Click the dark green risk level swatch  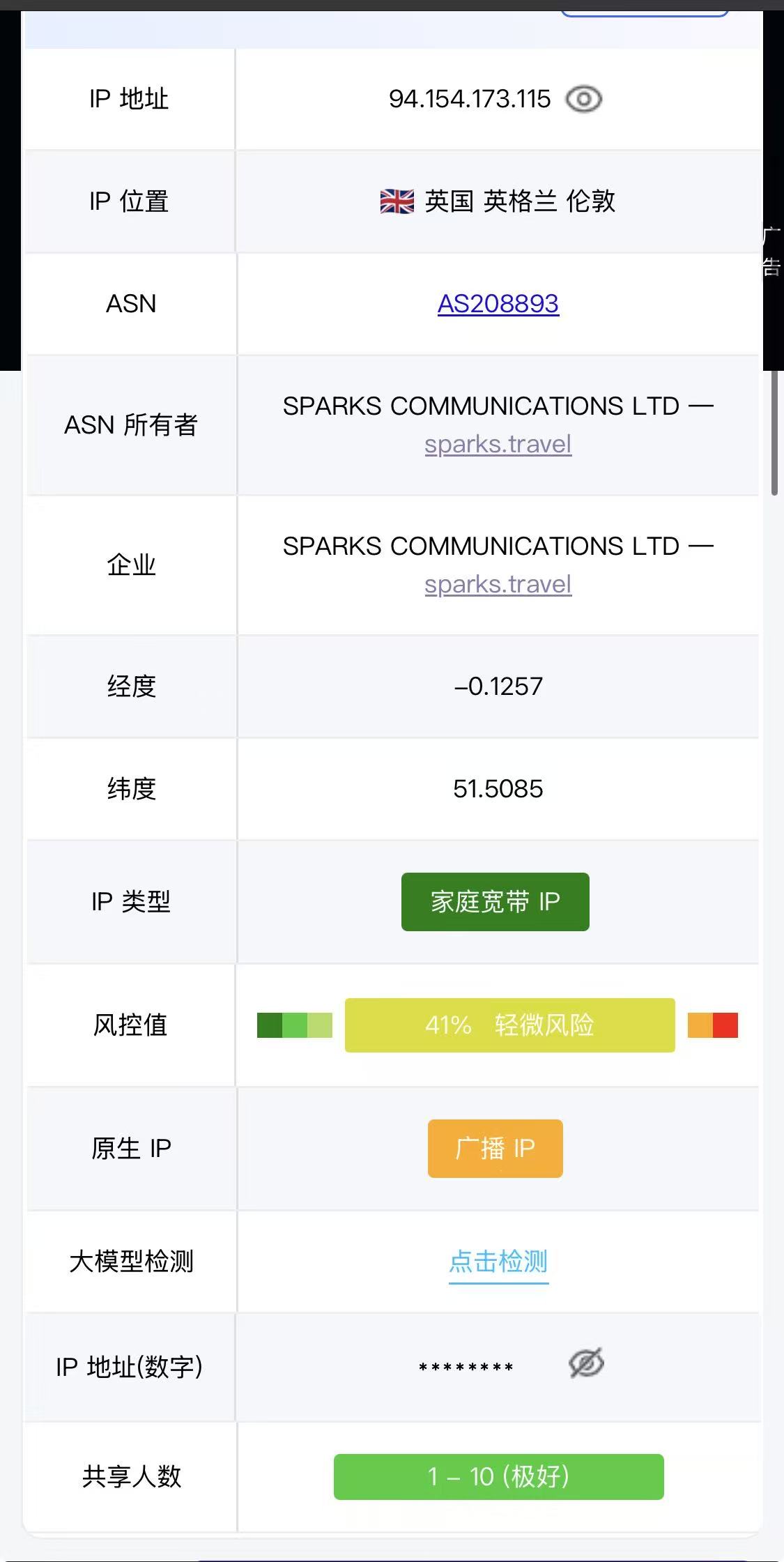click(x=269, y=1025)
